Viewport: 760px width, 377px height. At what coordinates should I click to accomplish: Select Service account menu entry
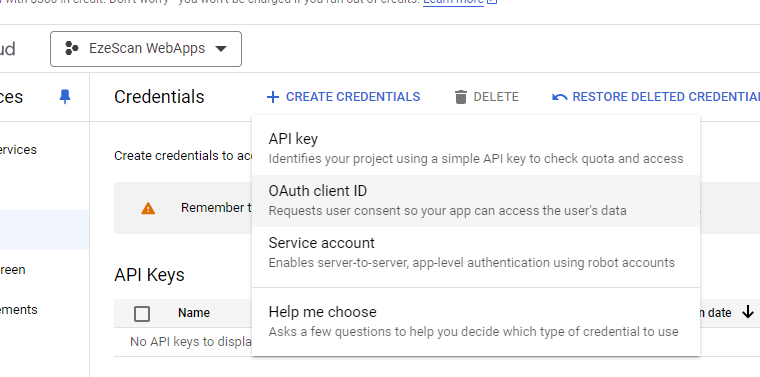tap(476, 252)
